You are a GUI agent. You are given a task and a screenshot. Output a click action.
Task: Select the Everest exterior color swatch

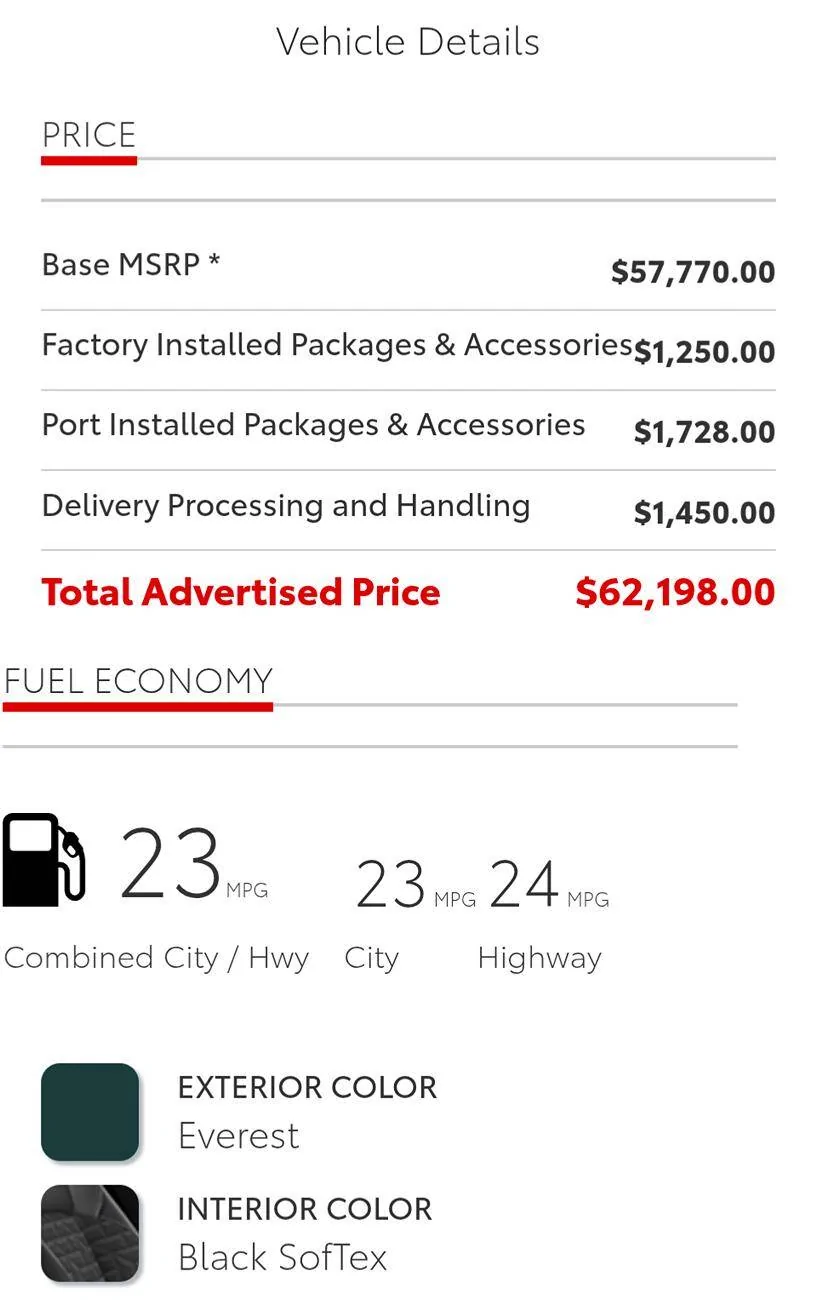pos(90,1112)
